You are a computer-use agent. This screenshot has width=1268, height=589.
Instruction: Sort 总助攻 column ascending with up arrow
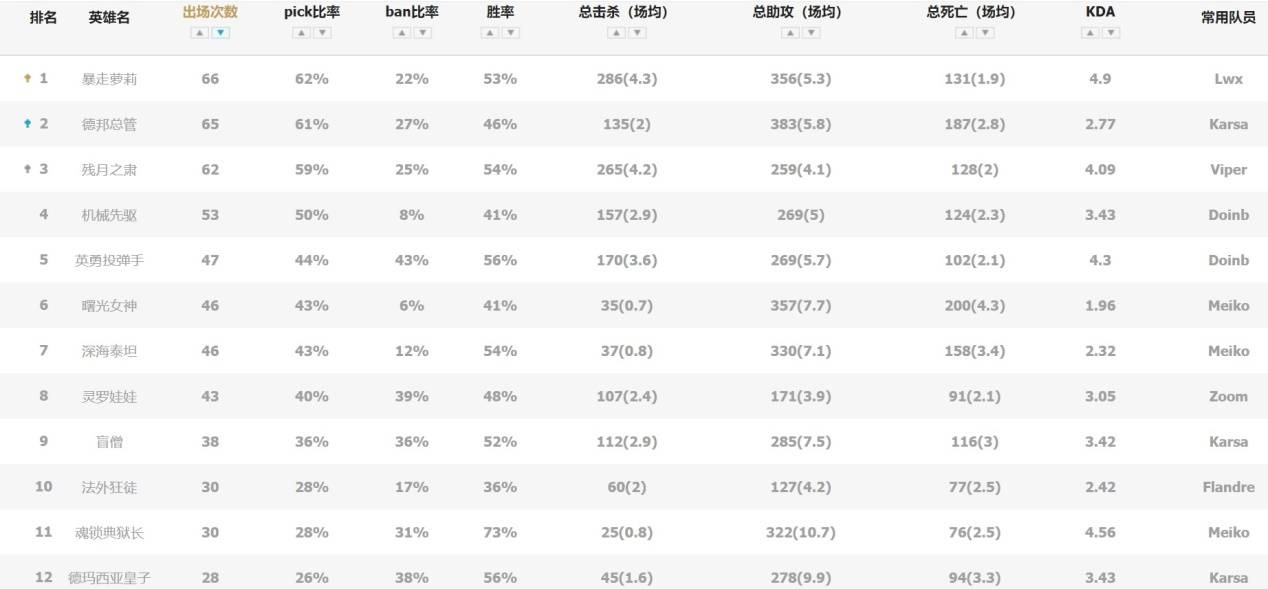click(789, 33)
